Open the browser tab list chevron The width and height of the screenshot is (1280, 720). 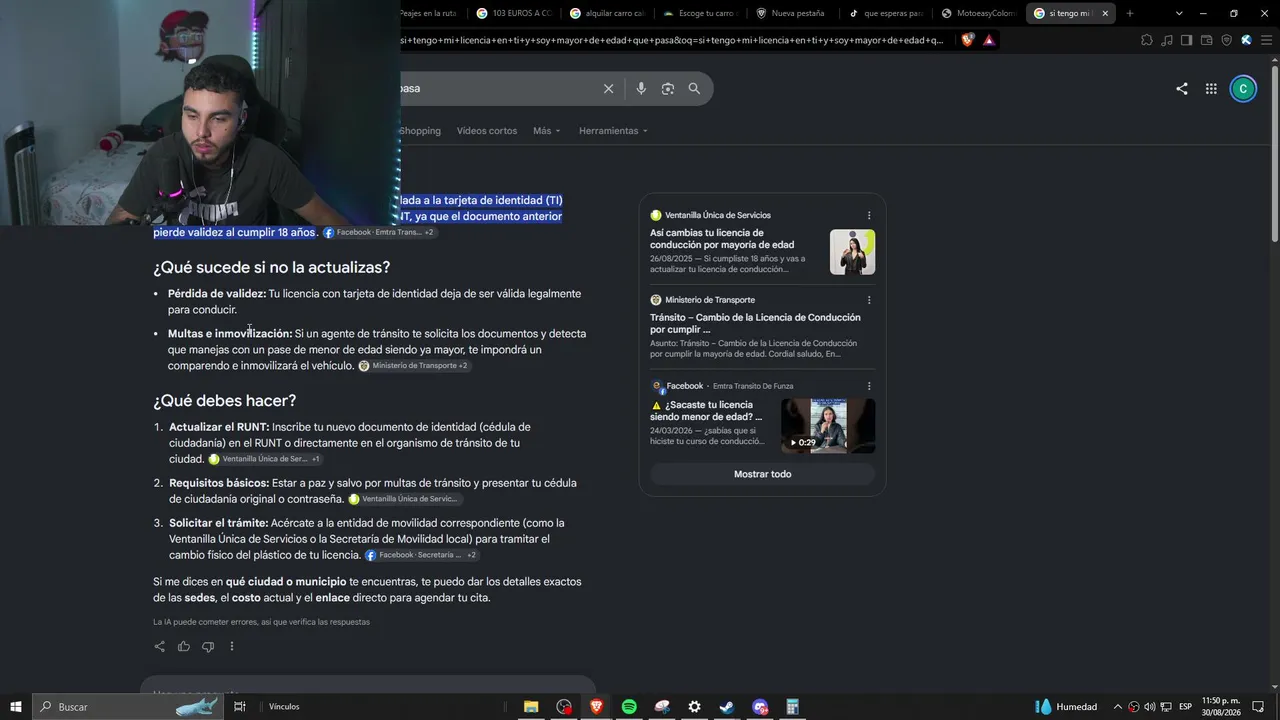point(1179,13)
